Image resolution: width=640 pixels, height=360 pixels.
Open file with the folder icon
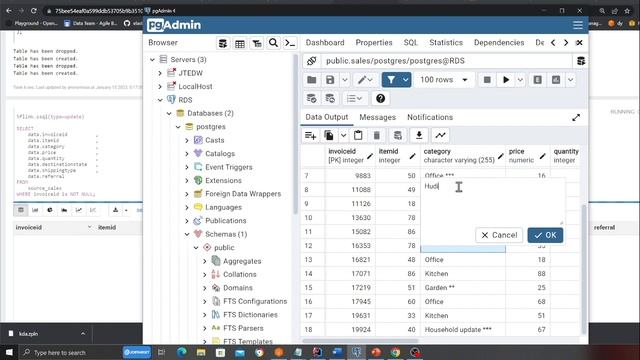[x=311, y=80]
